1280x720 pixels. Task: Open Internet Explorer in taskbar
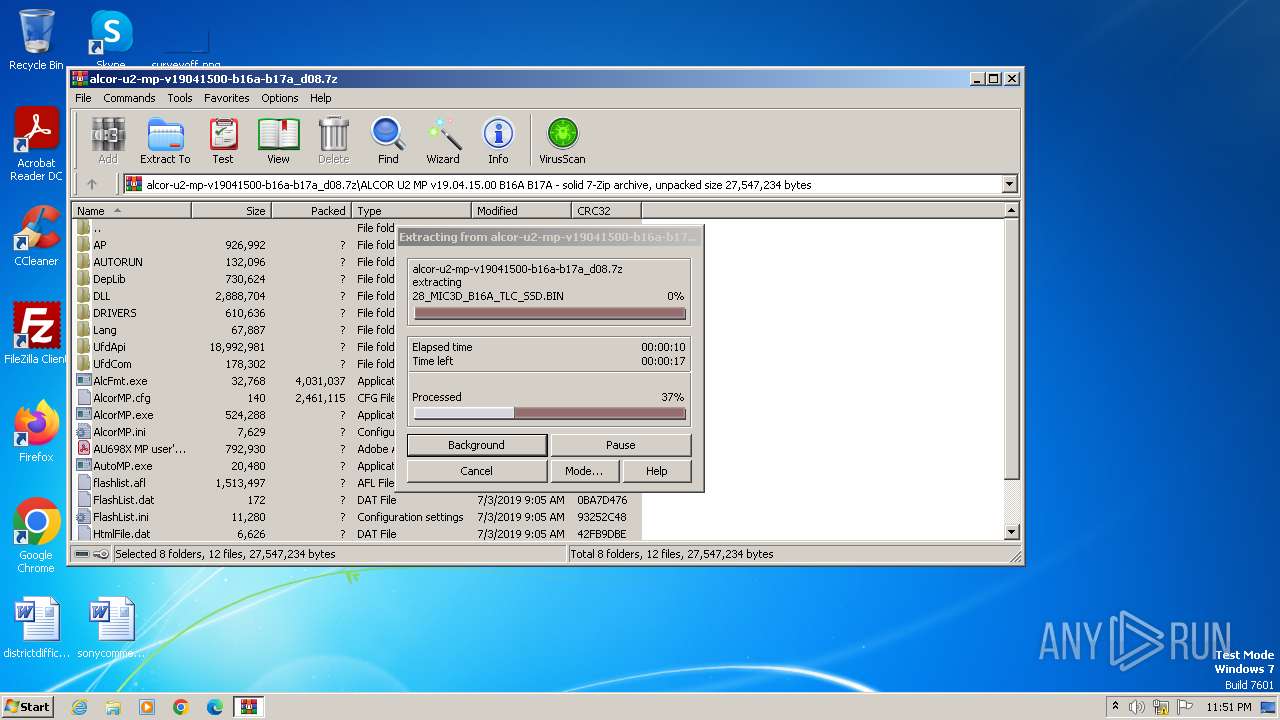click(79, 707)
